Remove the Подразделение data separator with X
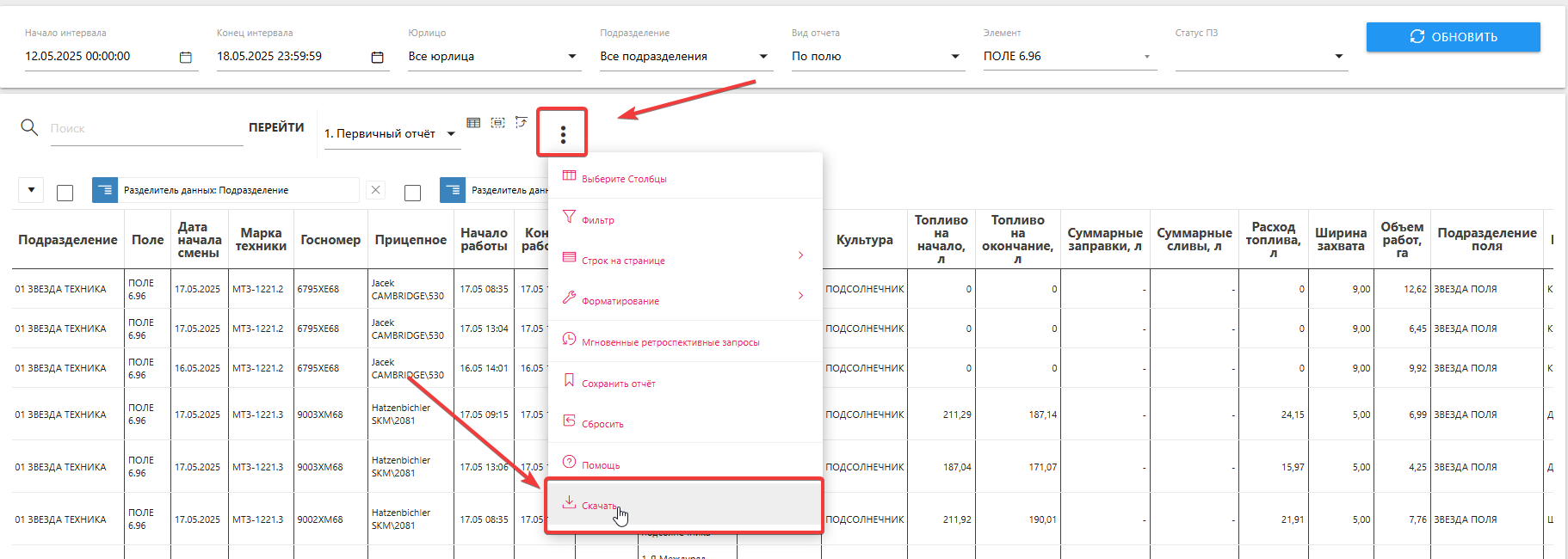This screenshot has width=1568, height=559. tap(375, 190)
